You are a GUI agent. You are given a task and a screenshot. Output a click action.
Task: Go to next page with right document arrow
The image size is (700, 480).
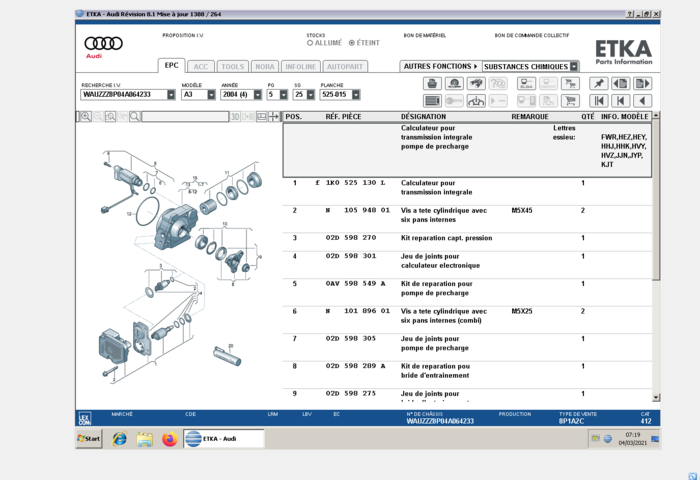pyautogui.click(x=642, y=83)
